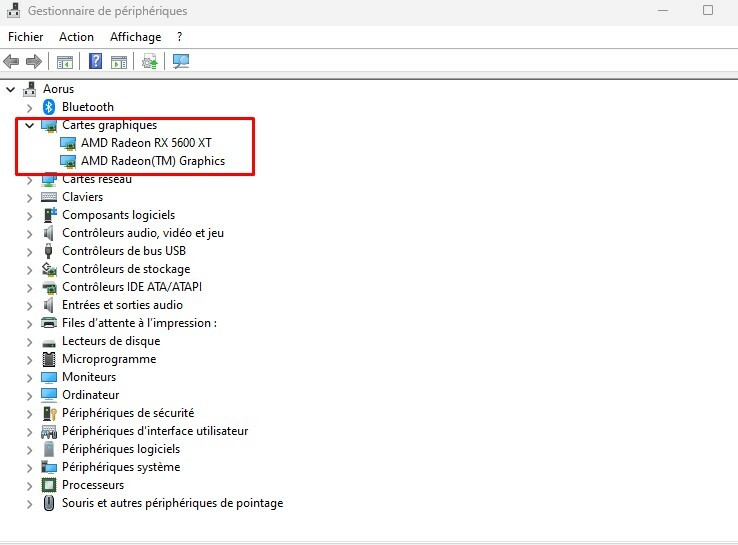Select AMD Radeon(TM) Graphics text
738x545 pixels.
[x=153, y=161]
